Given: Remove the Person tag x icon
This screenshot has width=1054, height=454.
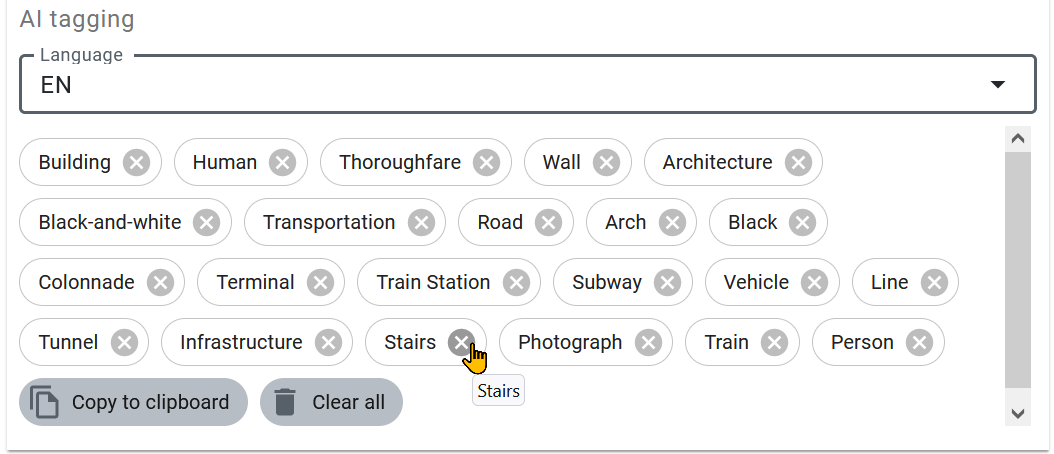Looking at the screenshot, I should [920, 342].
